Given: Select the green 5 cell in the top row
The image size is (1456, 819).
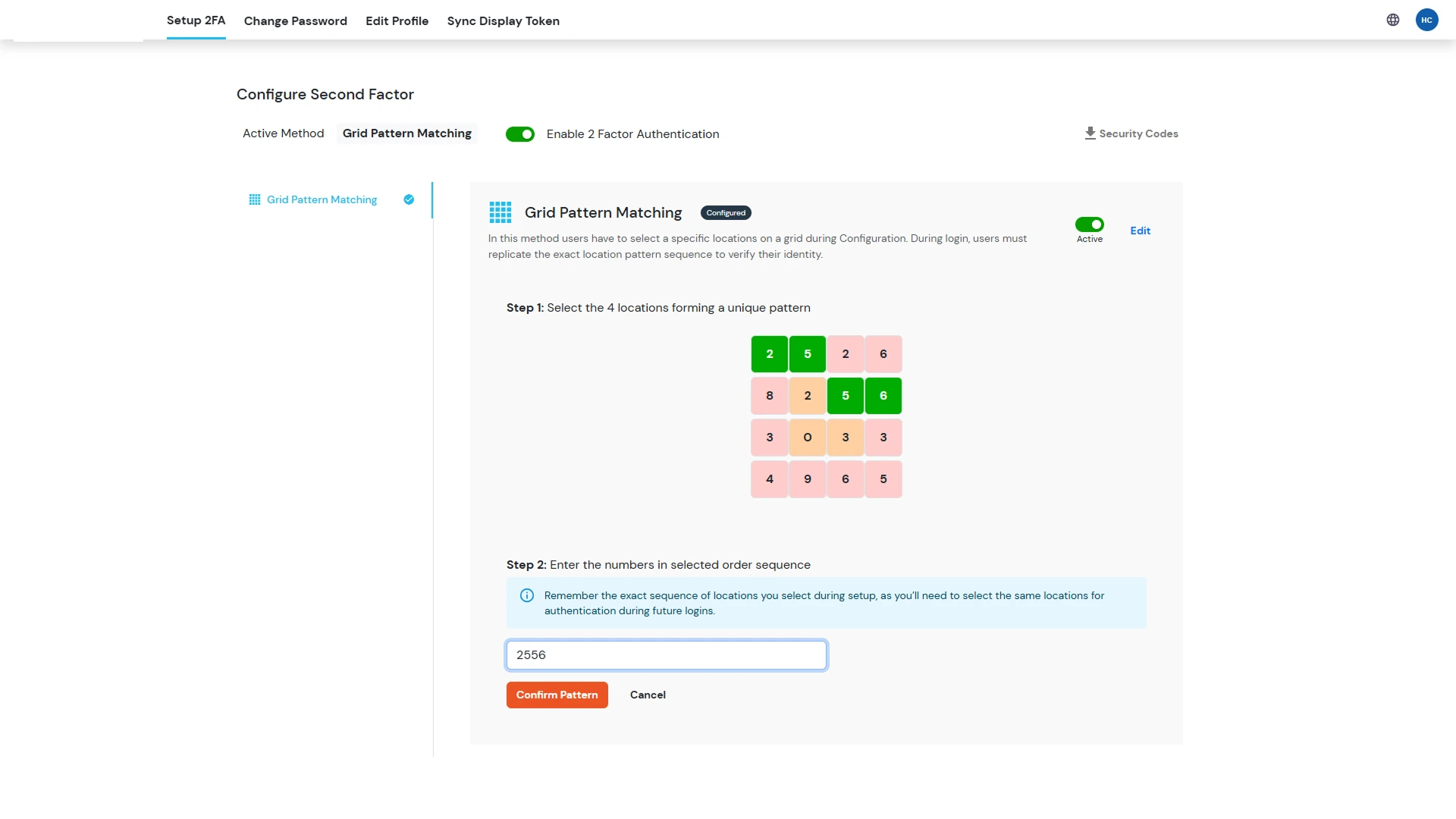Looking at the screenshot, I should coord(807,353).
